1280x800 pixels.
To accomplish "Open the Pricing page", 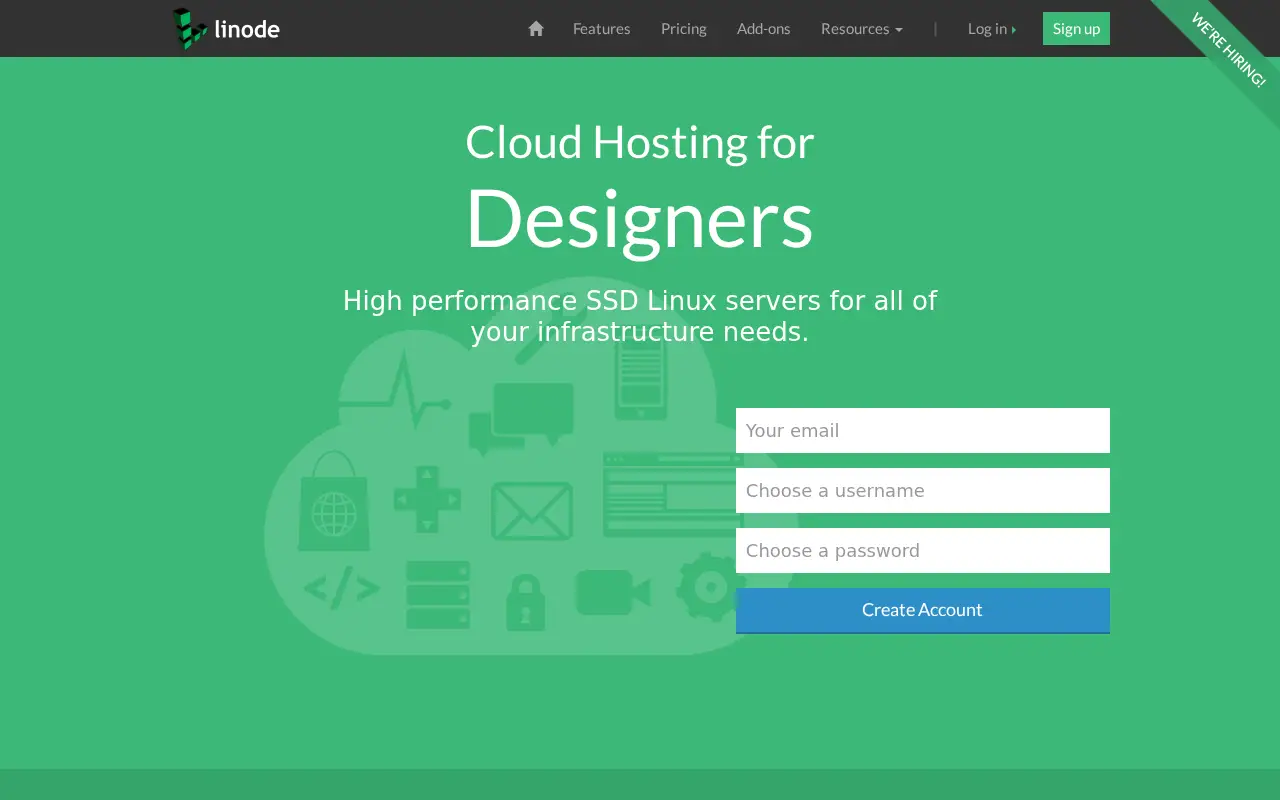I will (x=684, y=28).
